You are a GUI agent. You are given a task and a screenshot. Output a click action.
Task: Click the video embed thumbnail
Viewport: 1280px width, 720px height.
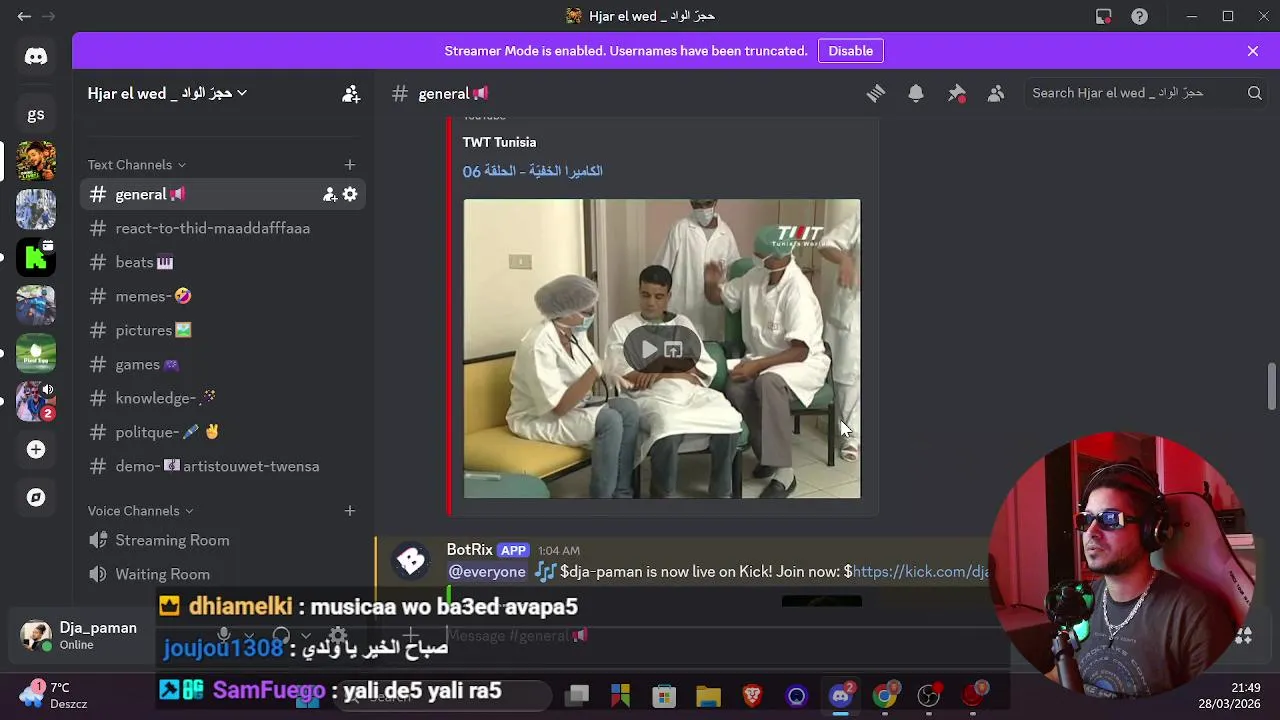[x=661, y=348]
